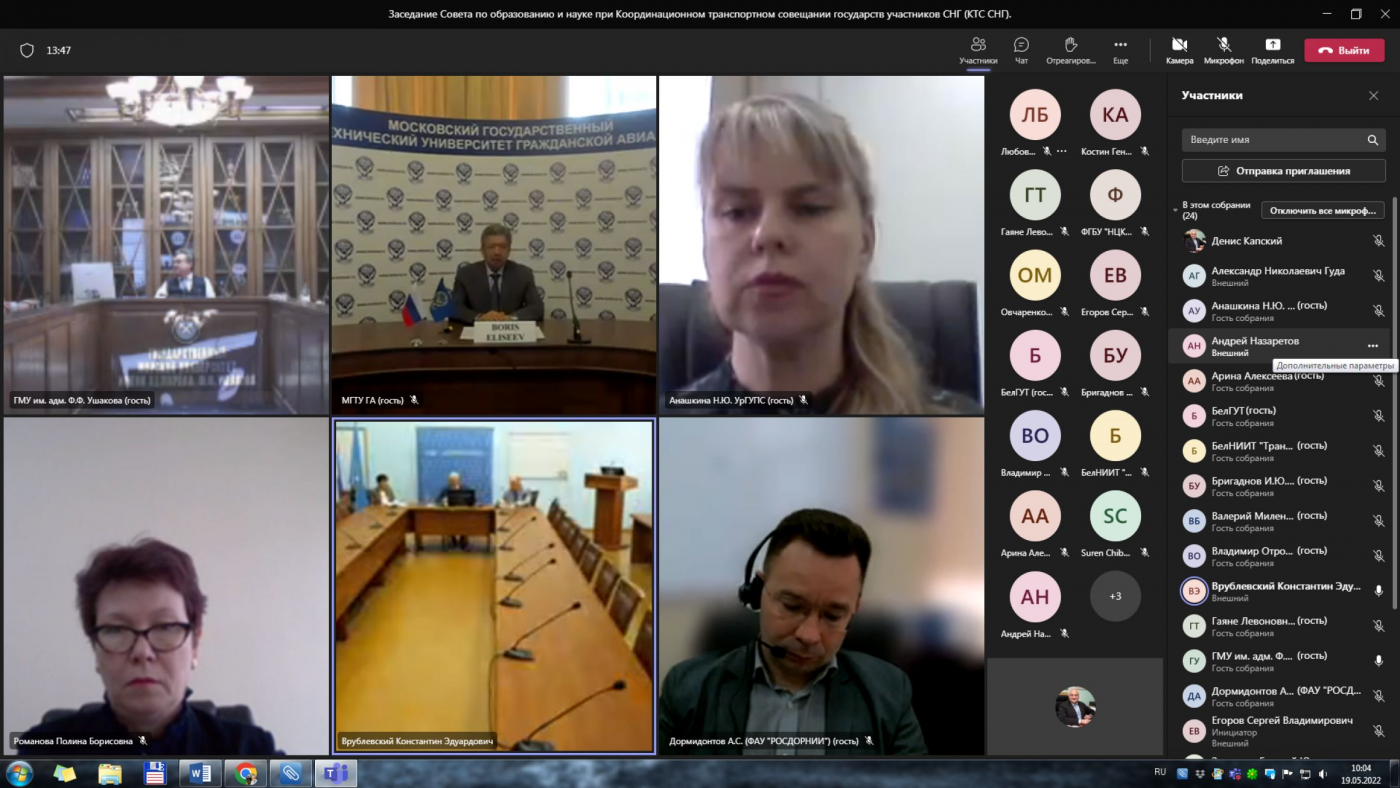Click the Отправка приглашения button
Screen dimensions: 1400x788
1284,171
